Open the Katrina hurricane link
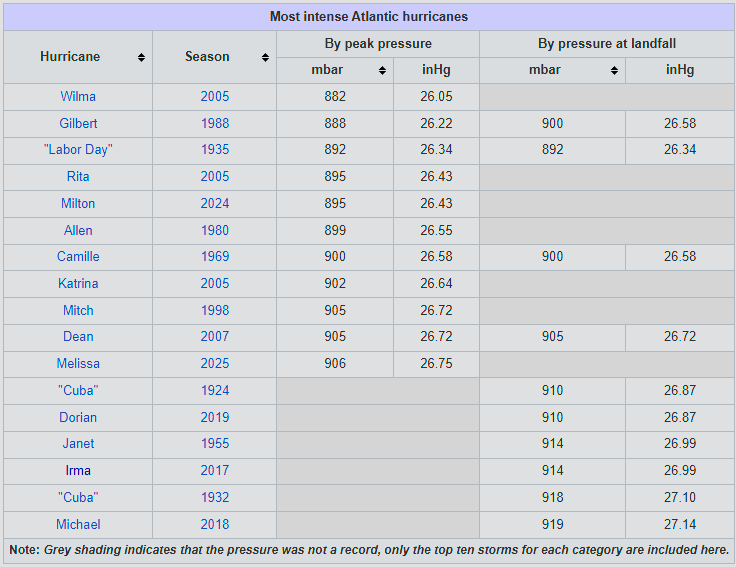Screen dimensions: 736x567 [78, 283]
